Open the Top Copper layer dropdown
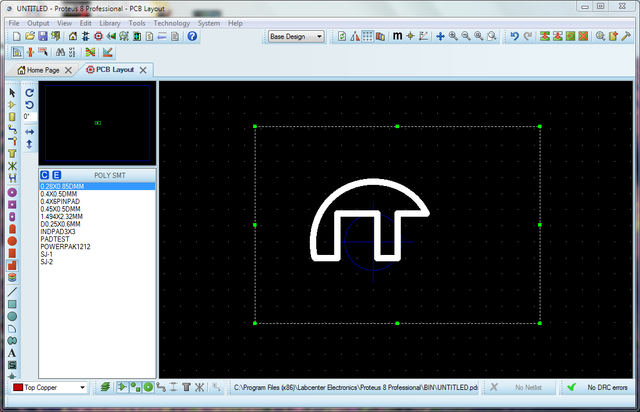The image size is (640, 412). (x=49, y=388)
